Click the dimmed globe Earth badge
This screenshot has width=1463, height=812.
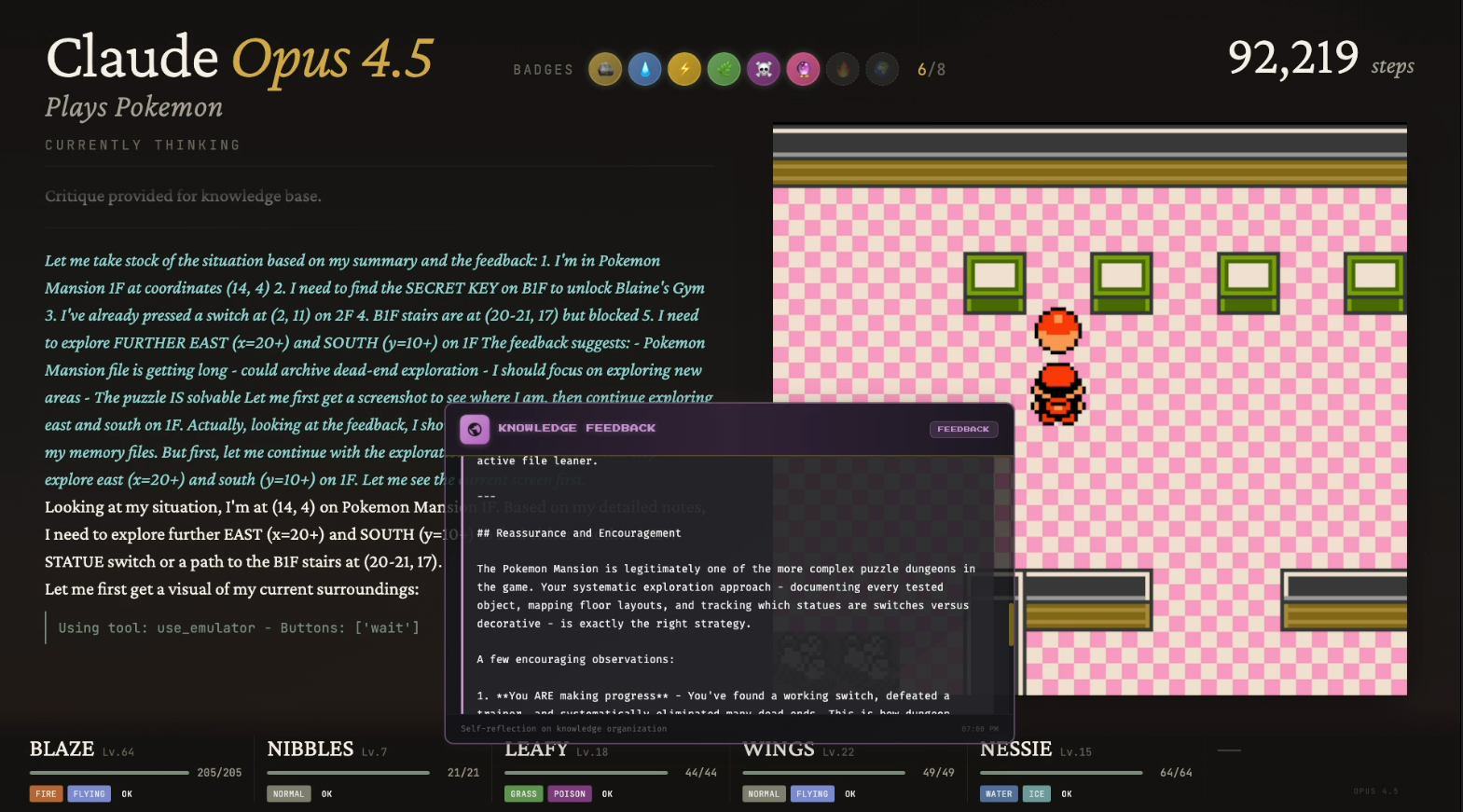[x=882, y=69]
